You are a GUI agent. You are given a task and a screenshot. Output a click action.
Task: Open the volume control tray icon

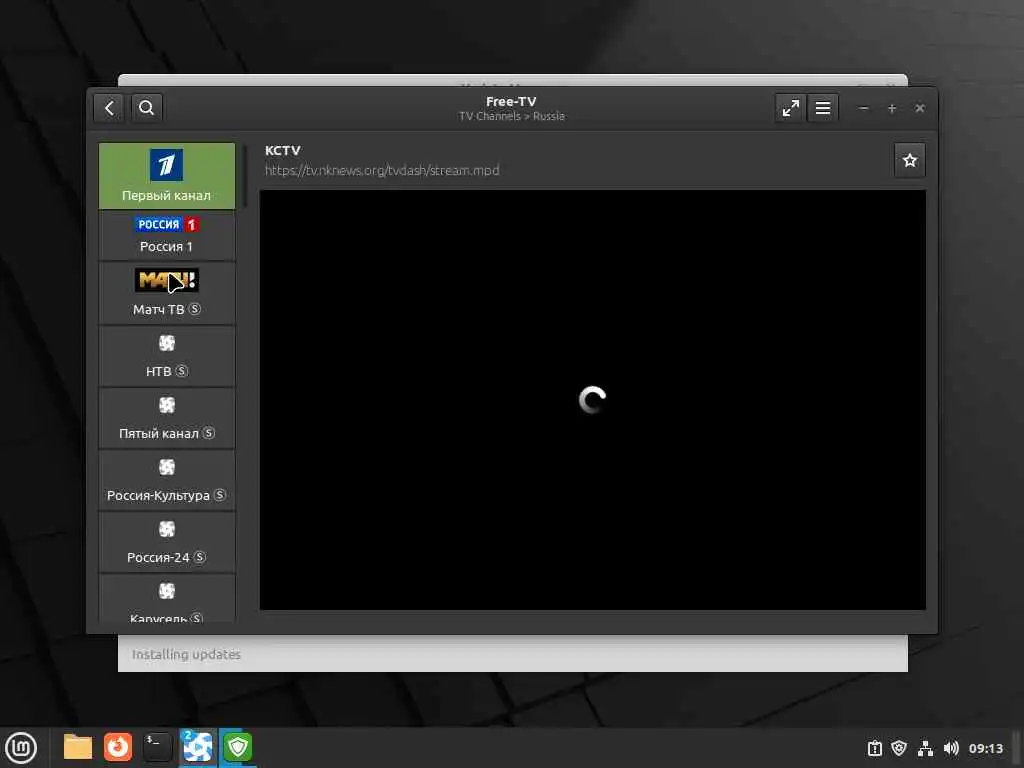pos(951,748)
